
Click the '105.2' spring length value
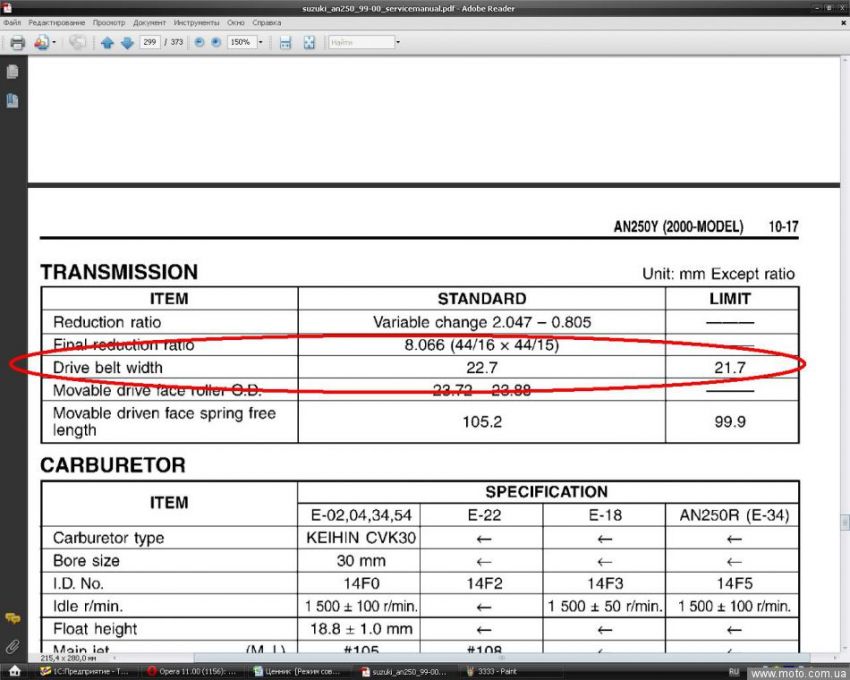pos(482,421)
